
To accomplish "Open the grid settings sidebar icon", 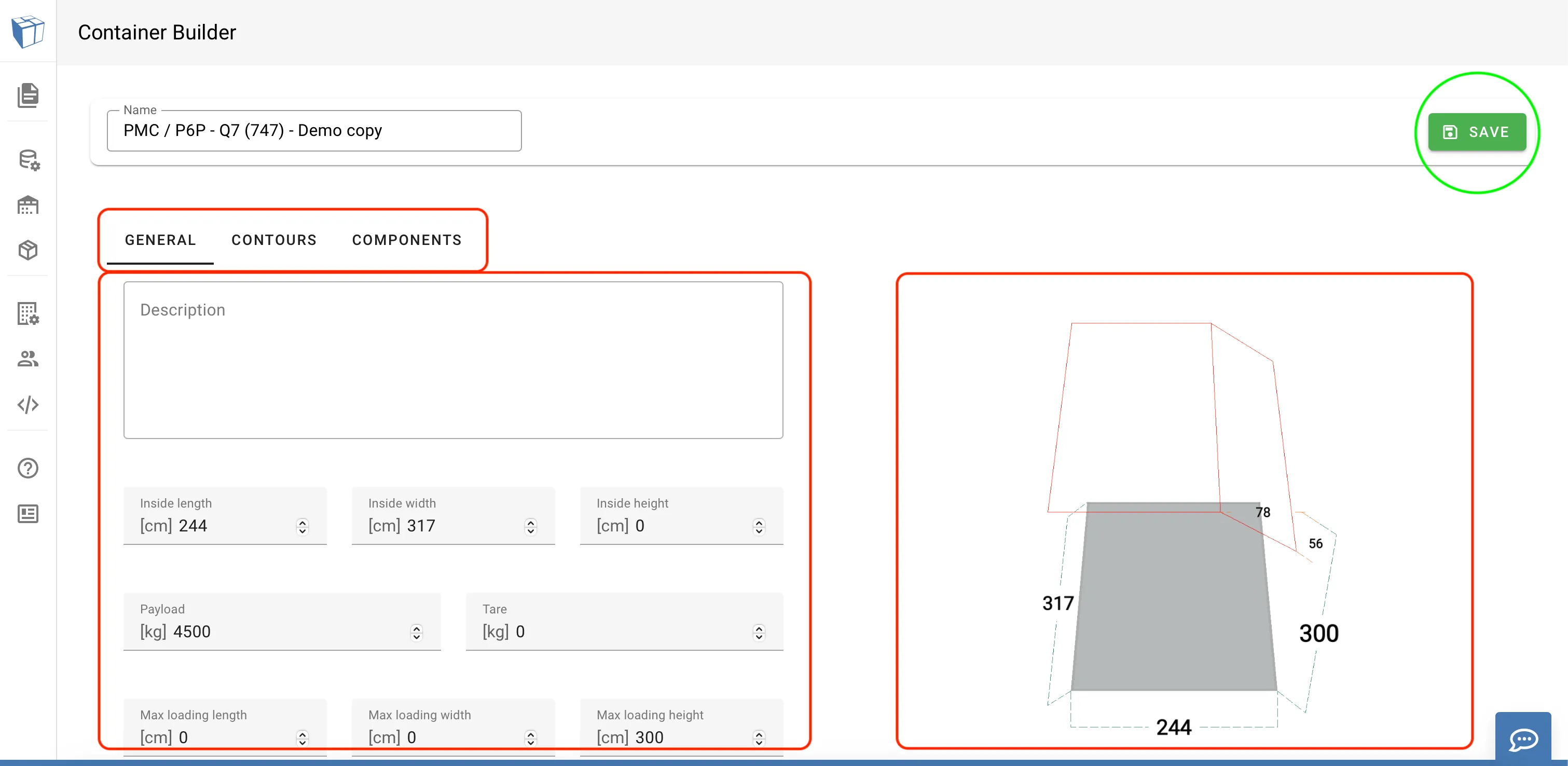I will pos(28,313).
